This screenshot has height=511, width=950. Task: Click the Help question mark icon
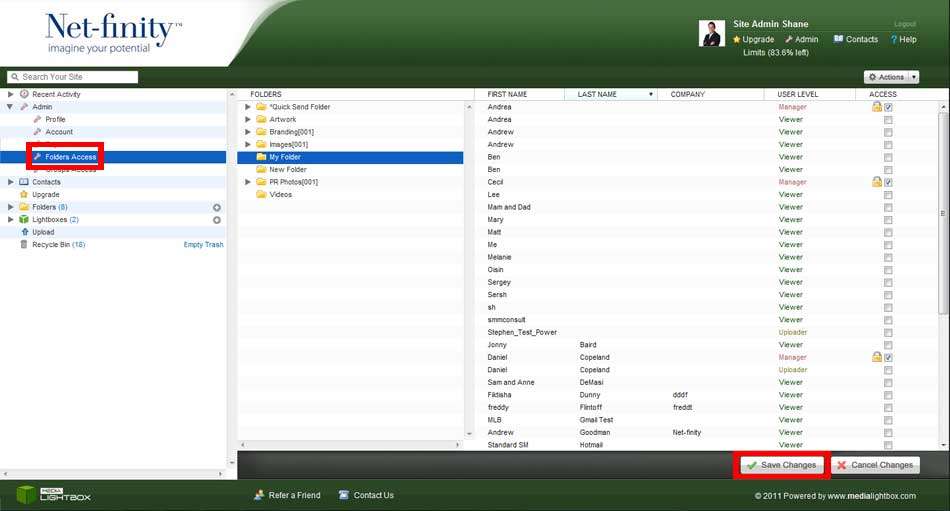893,40
